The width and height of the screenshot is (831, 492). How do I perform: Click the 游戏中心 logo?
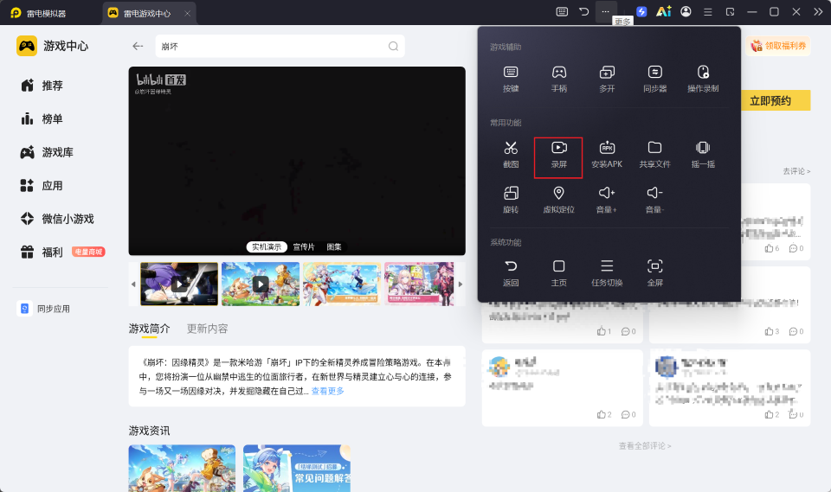tap(52, 46)
